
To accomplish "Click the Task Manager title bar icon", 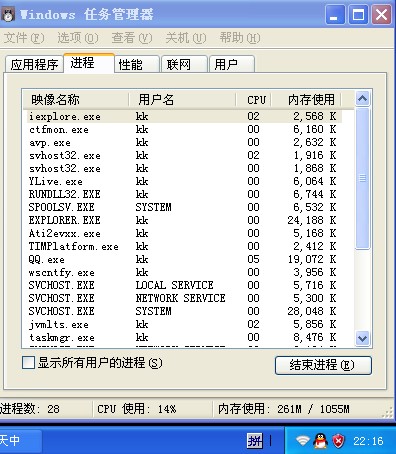I will [x=7, y=14].
